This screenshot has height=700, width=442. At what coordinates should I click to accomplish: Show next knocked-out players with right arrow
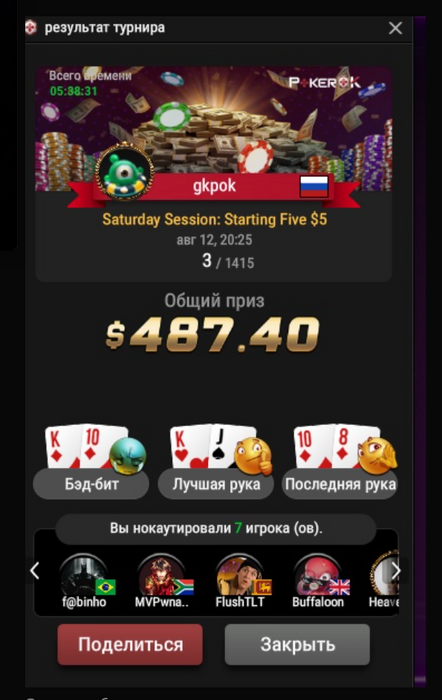396,571
